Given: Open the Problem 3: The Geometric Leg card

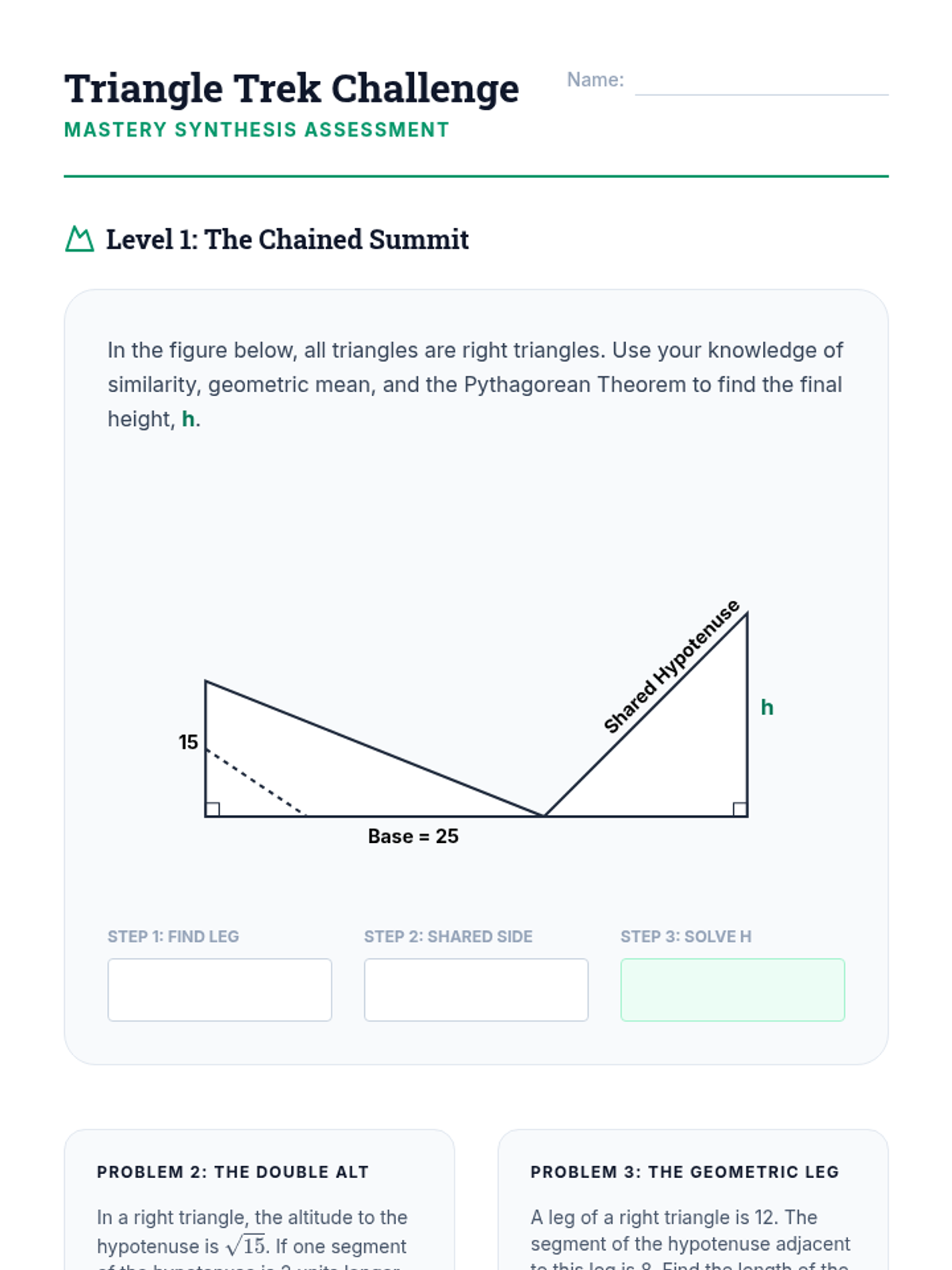Looking at the screenshot, I should (693, 1199).
